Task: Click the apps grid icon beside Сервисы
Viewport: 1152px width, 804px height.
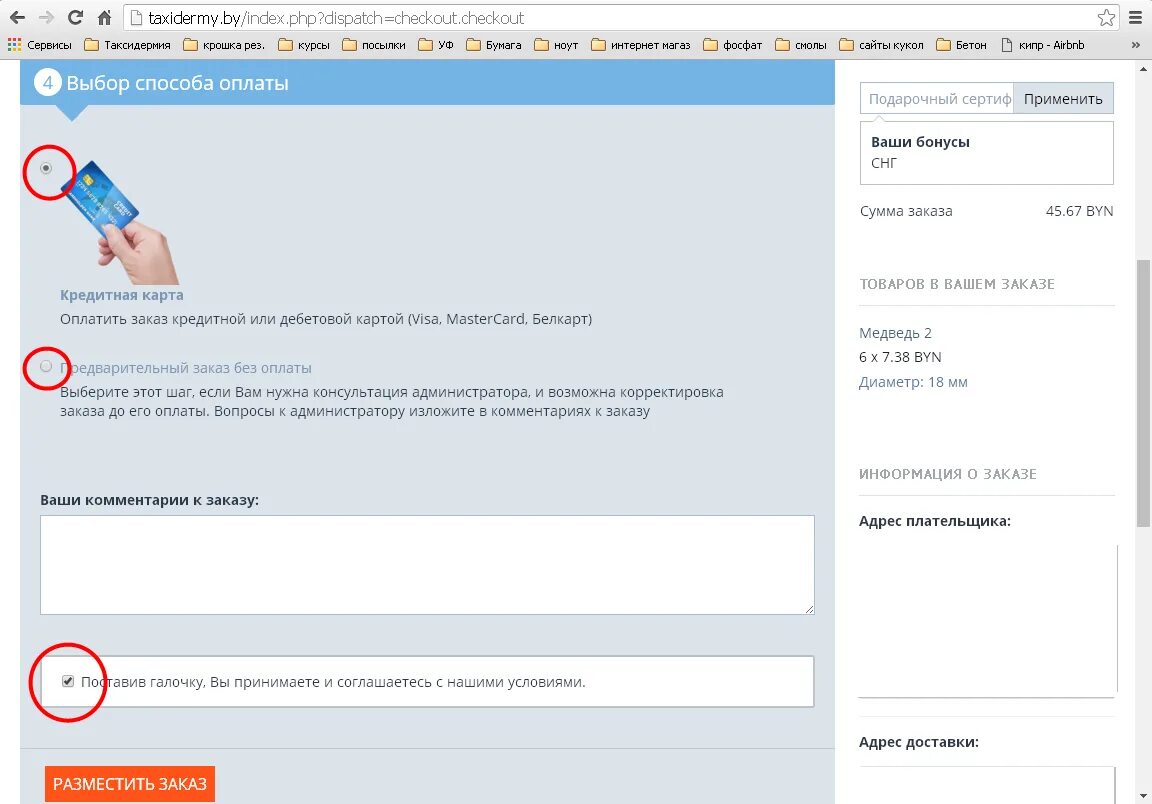Action: [x=13, y=44]
